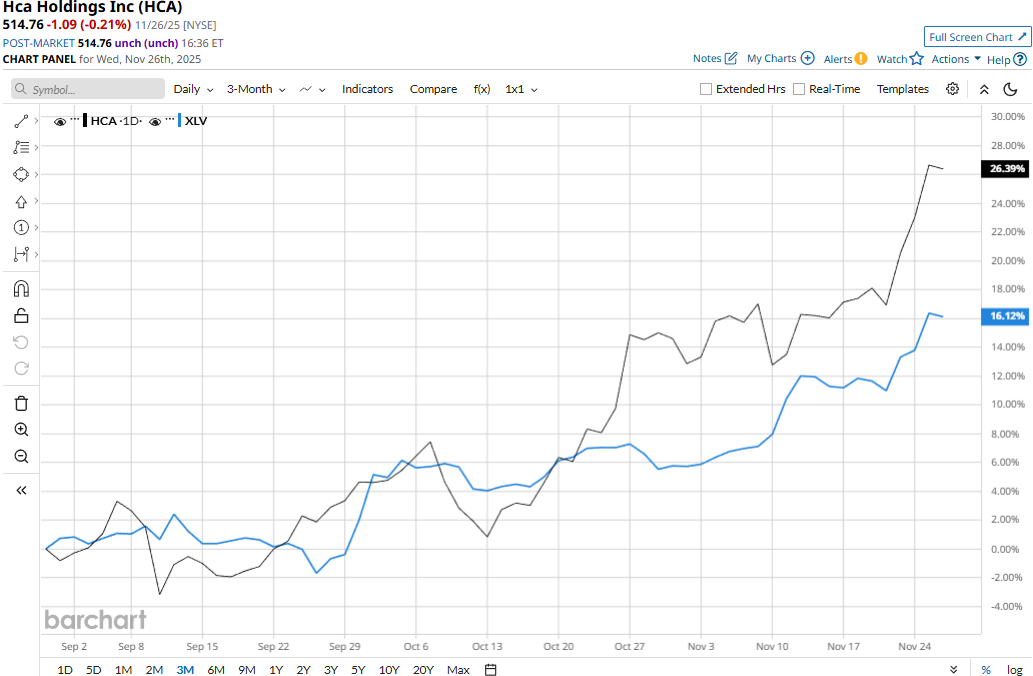Select the shapes drawing tool
Screen dimensions: 1033x676
pyautogui.click(x=21, y=175)
